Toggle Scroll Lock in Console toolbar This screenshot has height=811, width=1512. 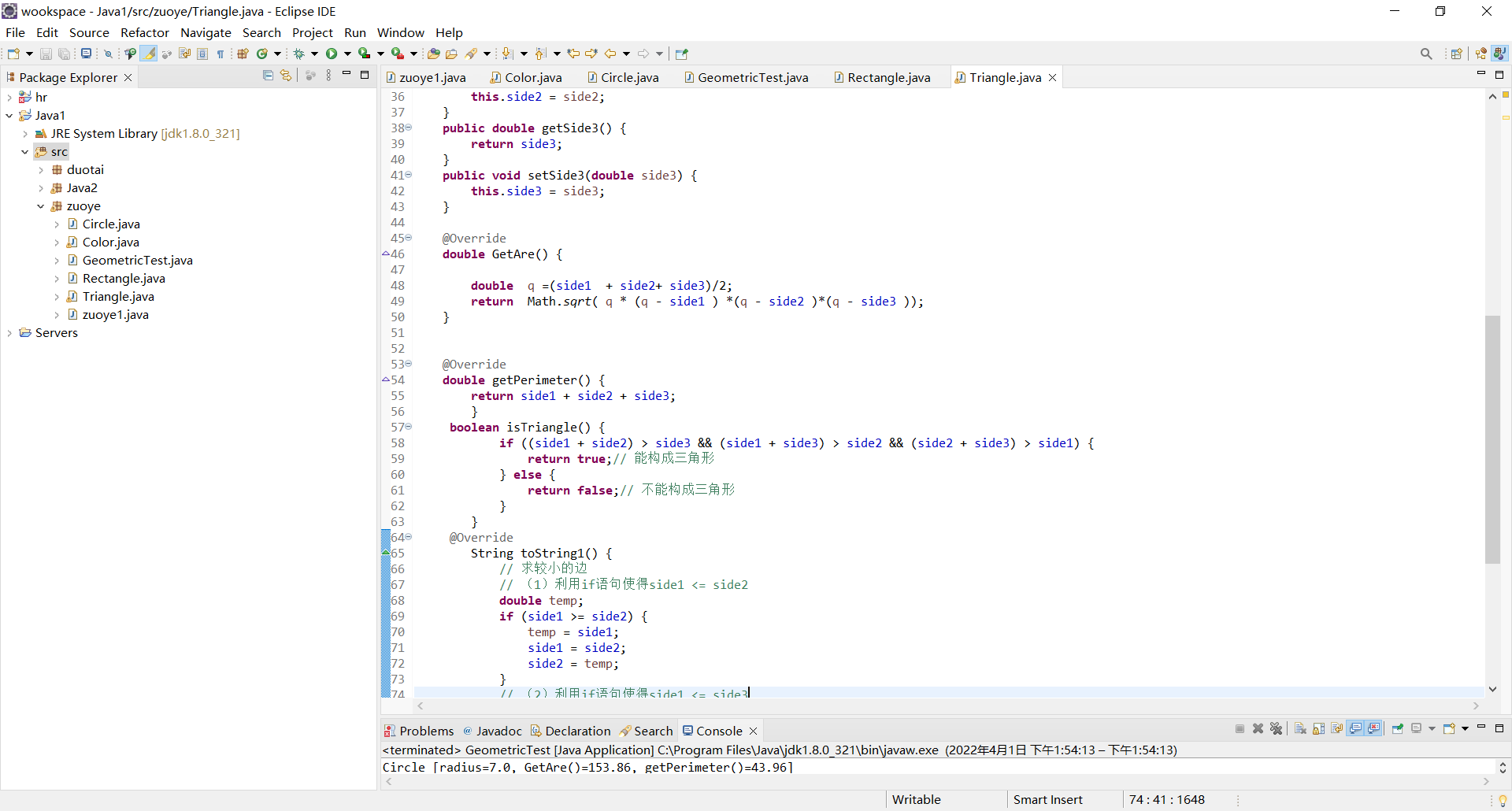[x=1318, y=728]
